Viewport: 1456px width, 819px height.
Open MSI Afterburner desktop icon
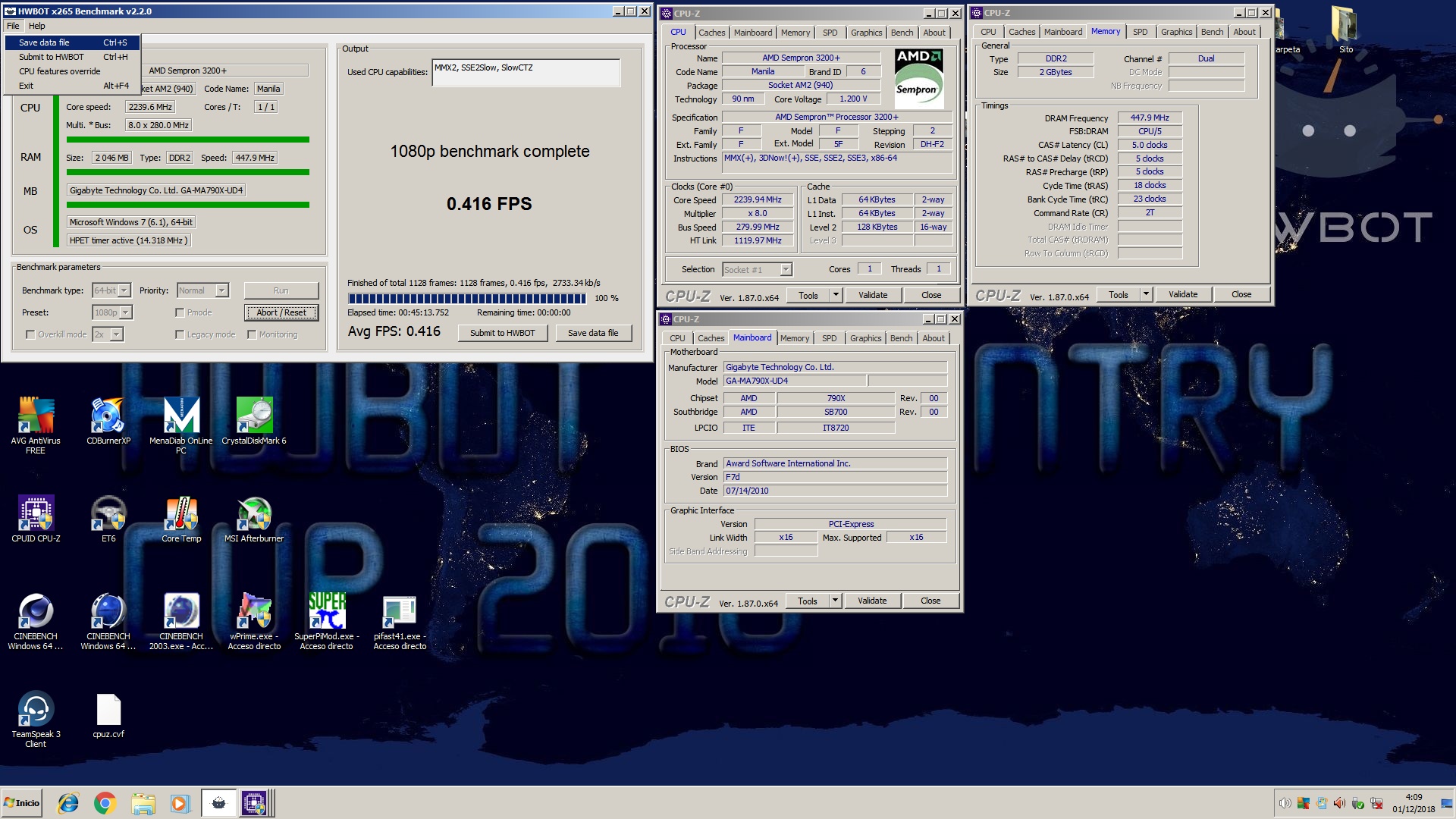254,519
